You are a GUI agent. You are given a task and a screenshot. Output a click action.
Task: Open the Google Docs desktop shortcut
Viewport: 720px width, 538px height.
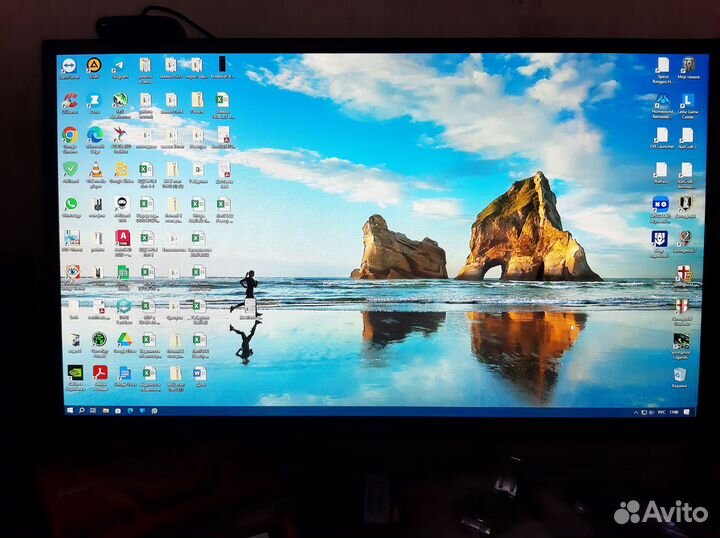coord(125,373)
